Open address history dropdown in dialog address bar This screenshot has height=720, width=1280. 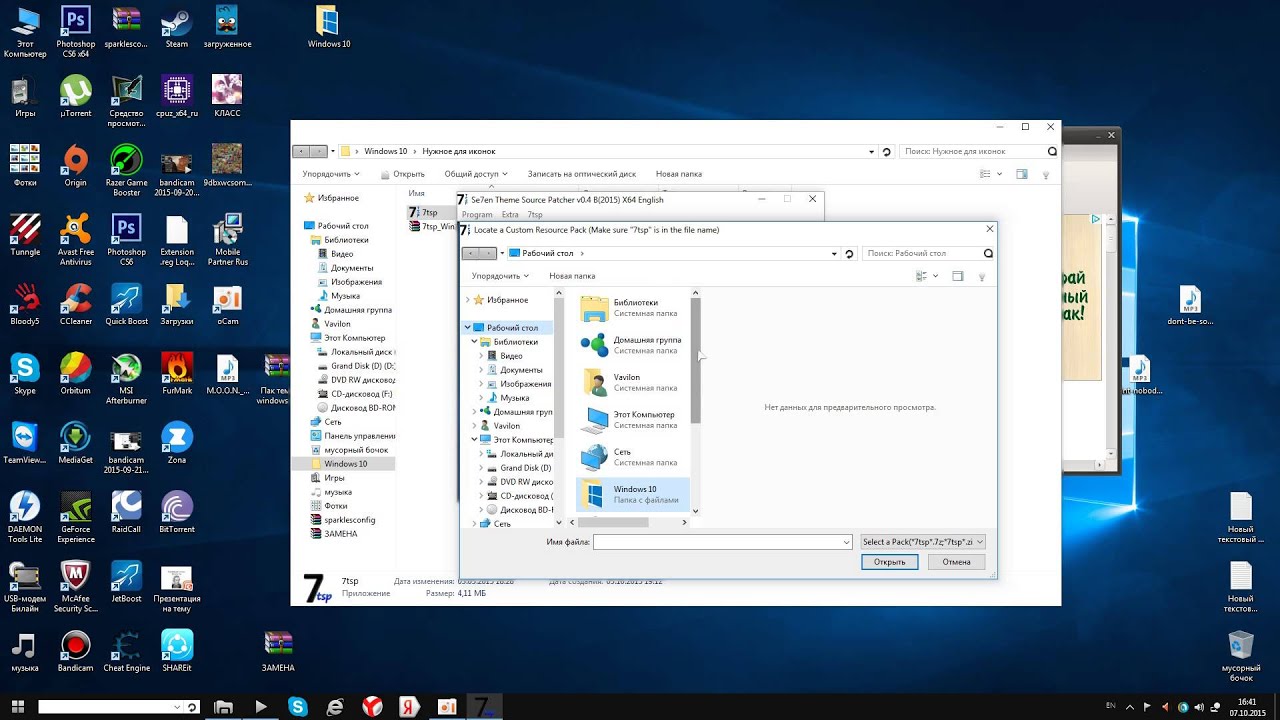pos(834,254)
